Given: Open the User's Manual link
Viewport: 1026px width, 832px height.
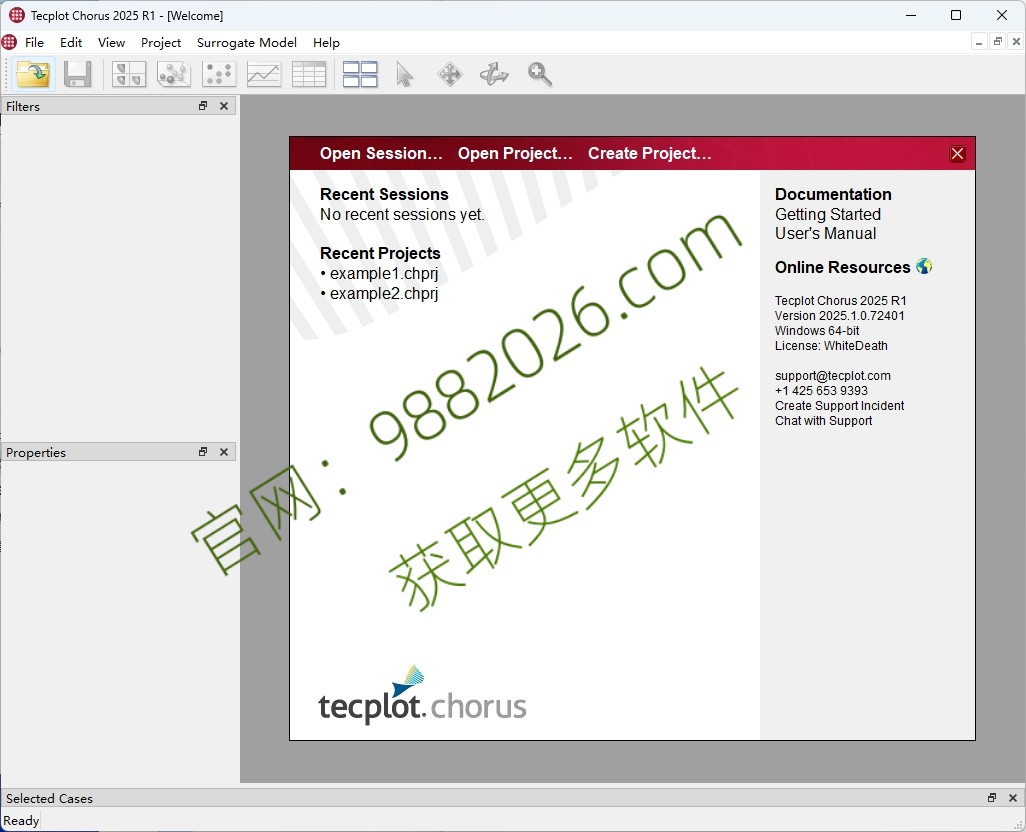Looking at the screenshot, I should pos(825,234).
